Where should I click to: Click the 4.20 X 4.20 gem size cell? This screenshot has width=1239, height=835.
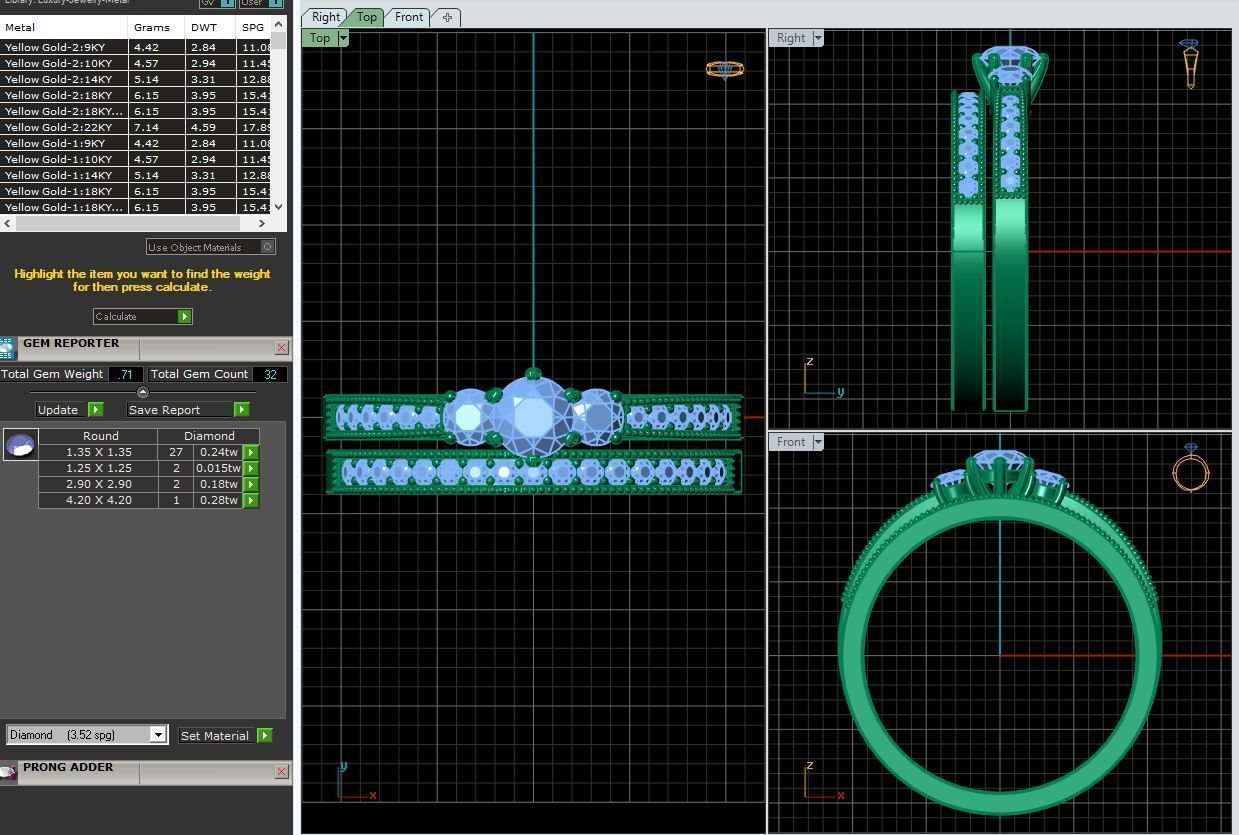coord(98,500)
